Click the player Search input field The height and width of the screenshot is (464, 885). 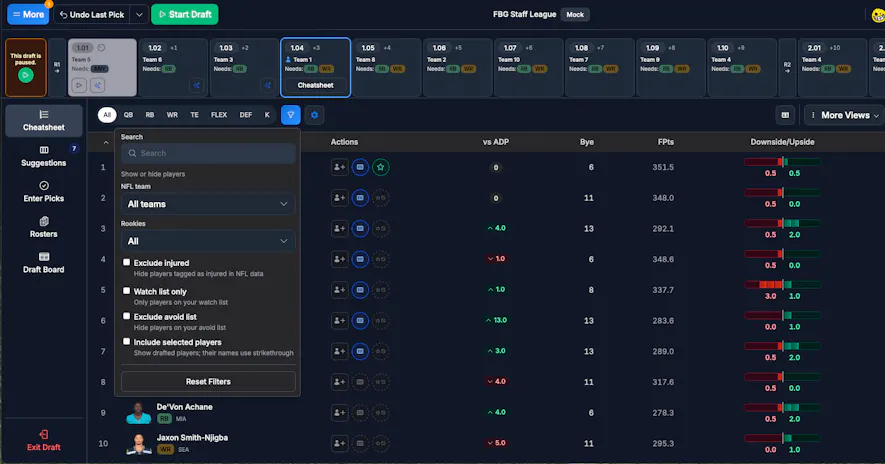tap(208, 153)
